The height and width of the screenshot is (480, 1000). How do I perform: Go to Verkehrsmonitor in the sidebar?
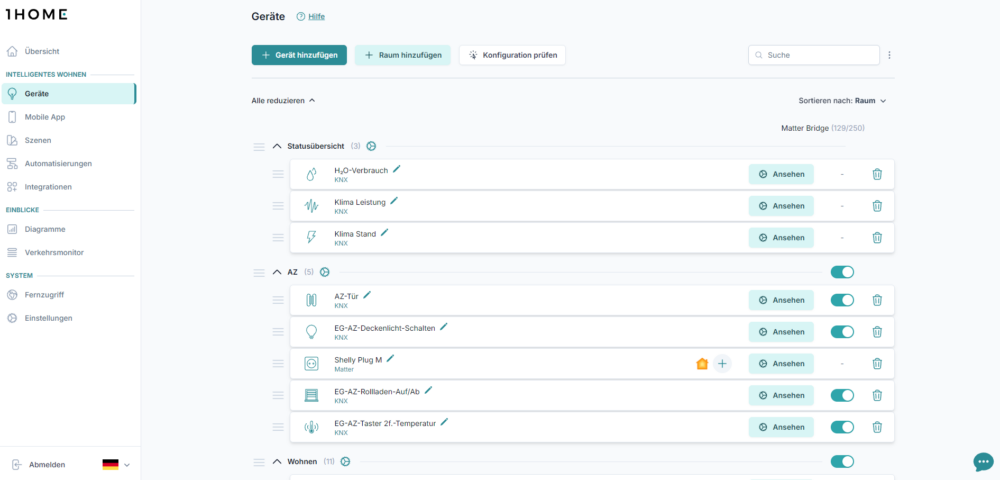(x=54, y=252)
